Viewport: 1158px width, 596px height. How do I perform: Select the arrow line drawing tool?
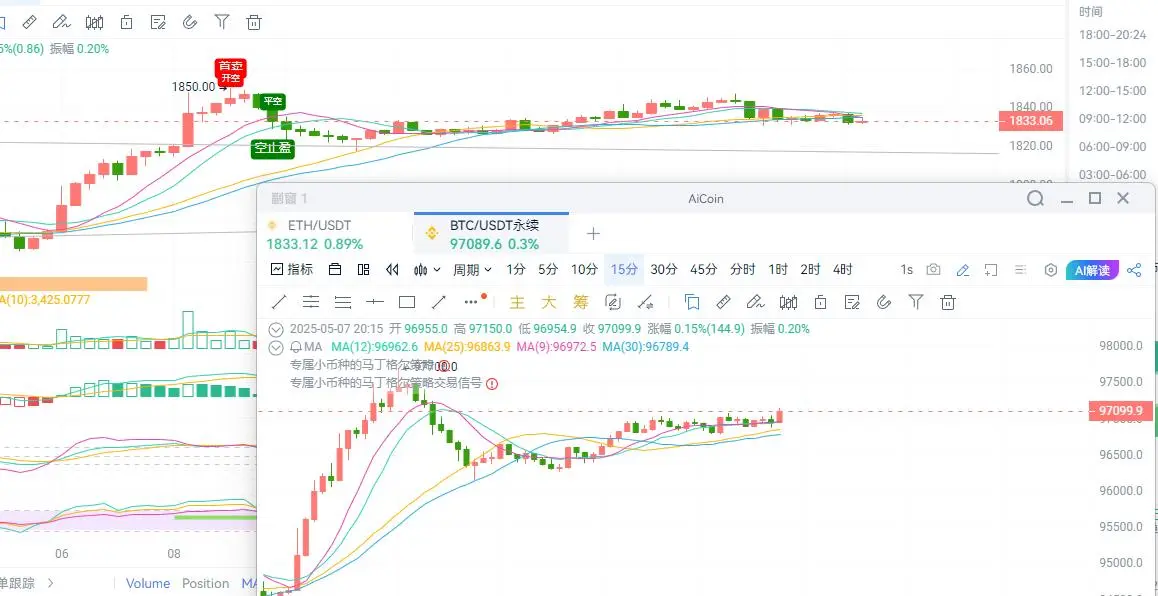[439, 301]
